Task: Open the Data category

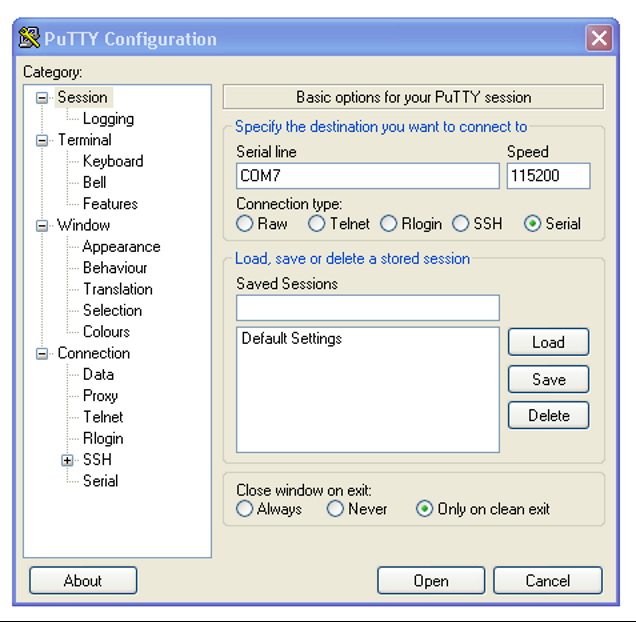Action: coord(98,374)
